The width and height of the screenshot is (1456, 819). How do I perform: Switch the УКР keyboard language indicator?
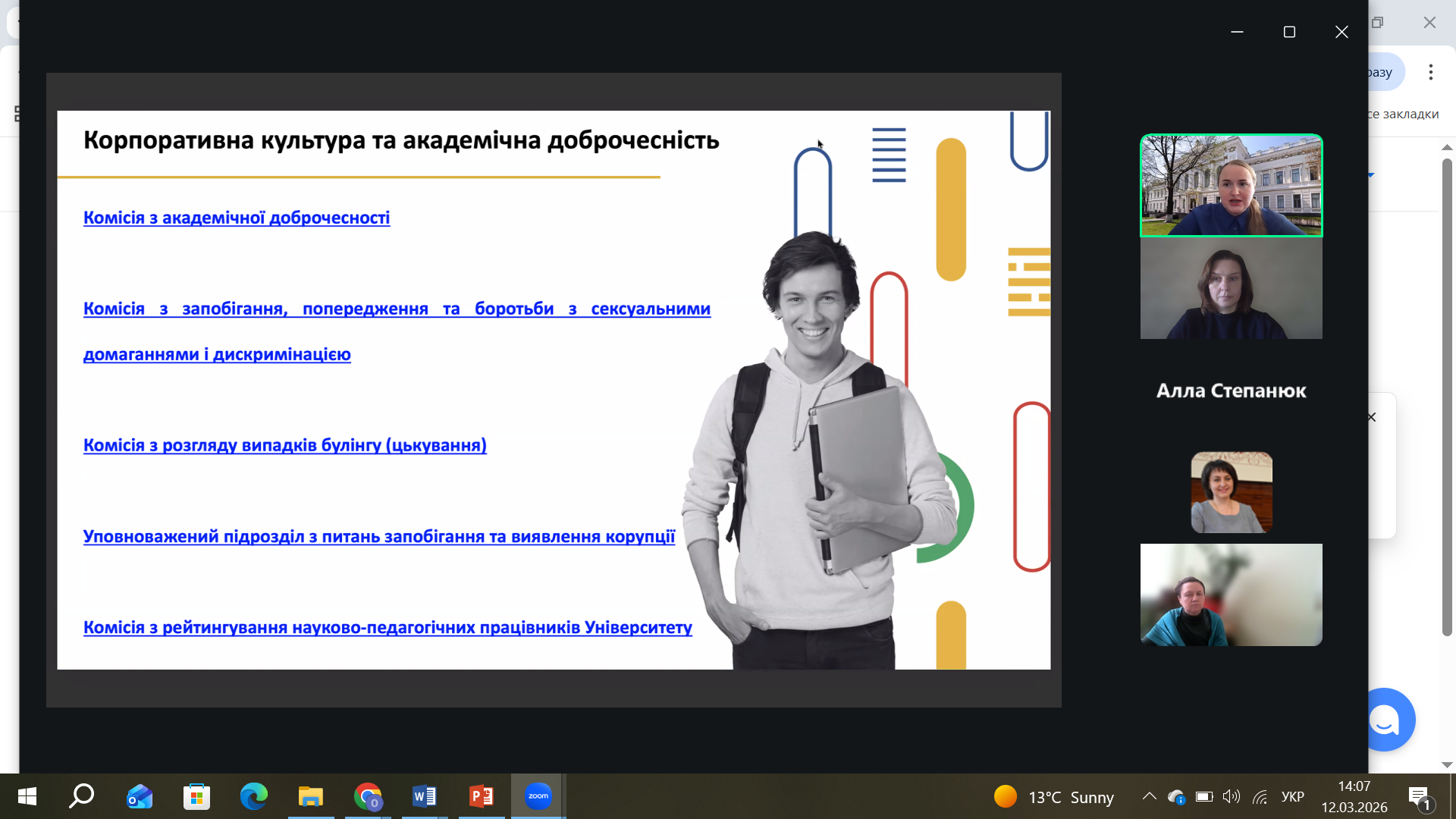coord(1292,797)
